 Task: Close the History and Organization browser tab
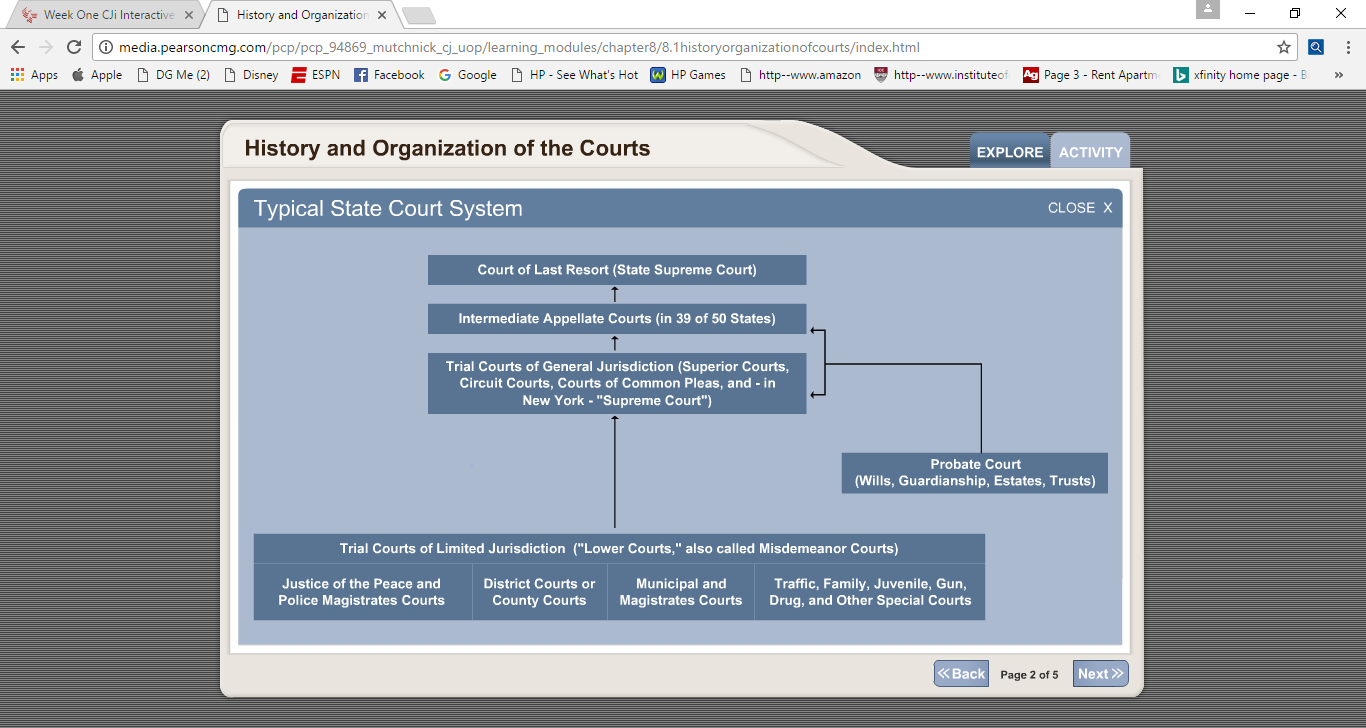pyautogui.click(x=382, y=15)
